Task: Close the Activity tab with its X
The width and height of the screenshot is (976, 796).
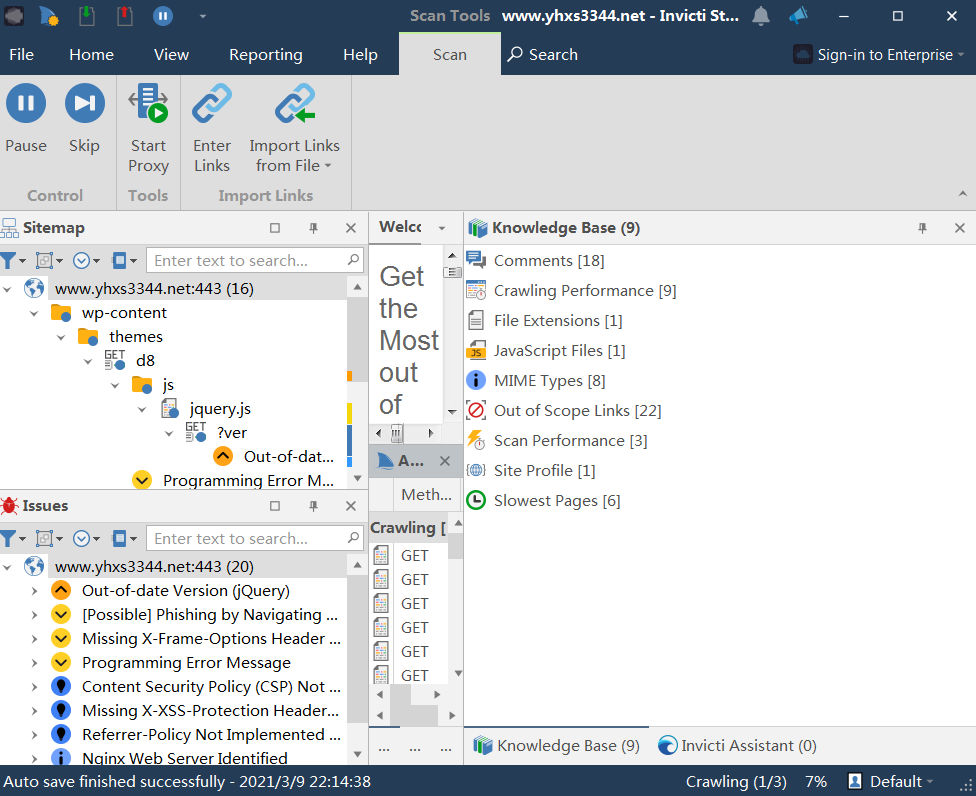Action: [x=444, y=461]
